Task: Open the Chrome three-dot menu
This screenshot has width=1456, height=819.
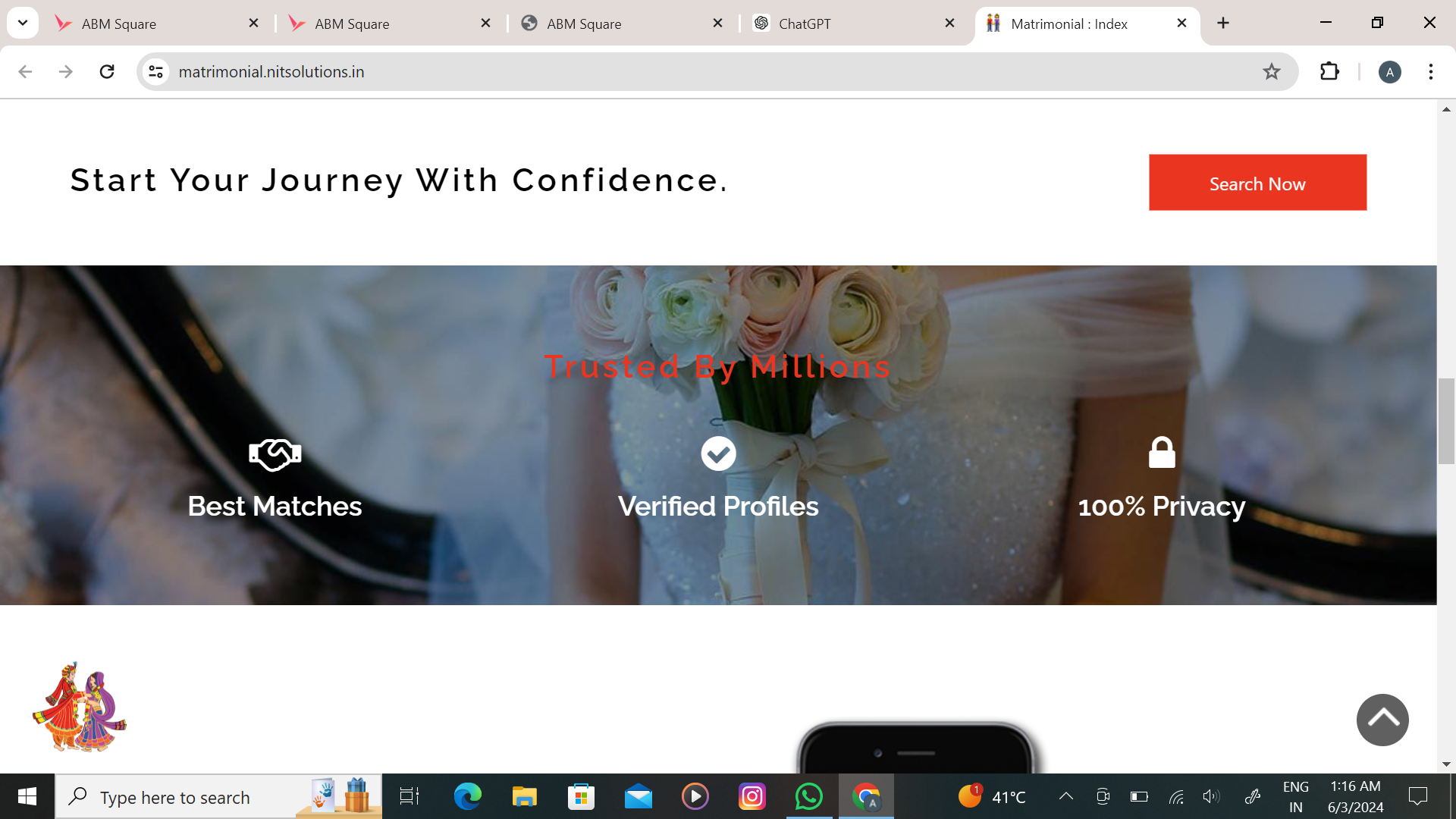Action: tap(1430, 71)
